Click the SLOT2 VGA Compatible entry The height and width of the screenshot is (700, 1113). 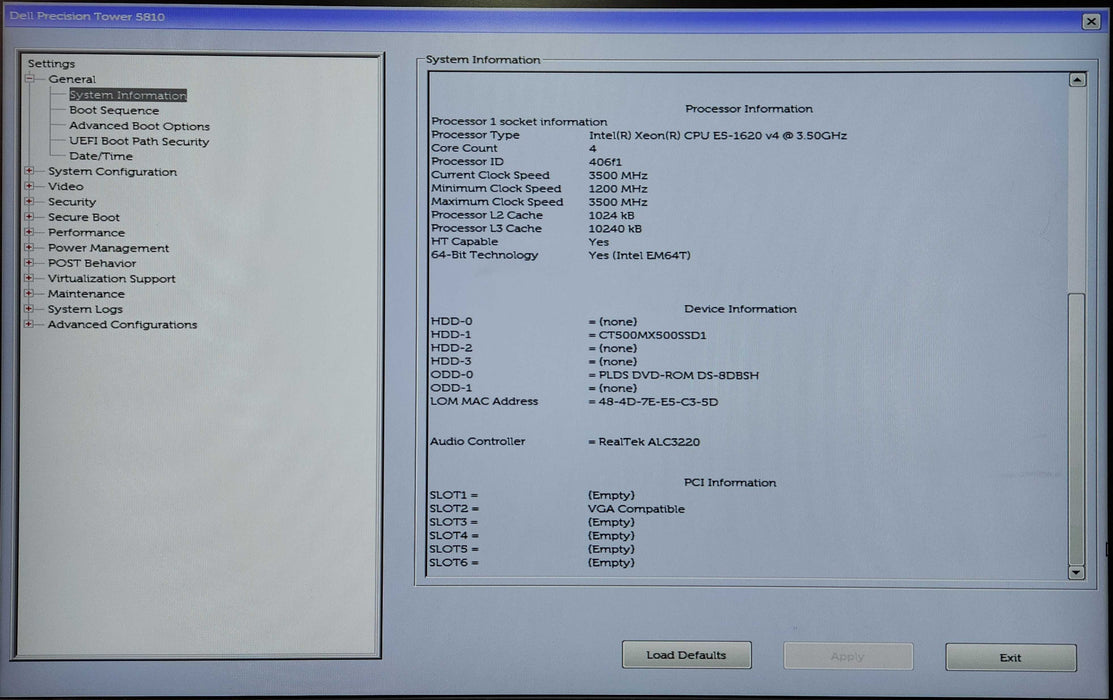pyautogui.click(x=636, y=509)
